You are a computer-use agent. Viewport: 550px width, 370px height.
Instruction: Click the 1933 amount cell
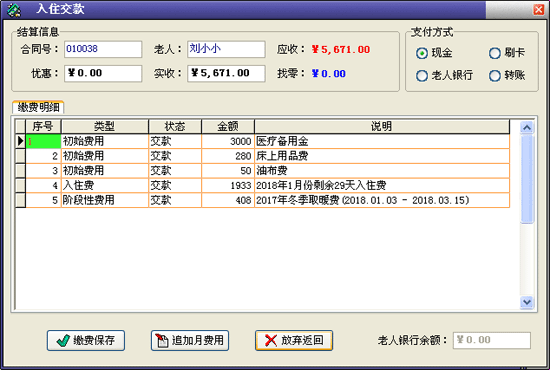click(228, 186)
